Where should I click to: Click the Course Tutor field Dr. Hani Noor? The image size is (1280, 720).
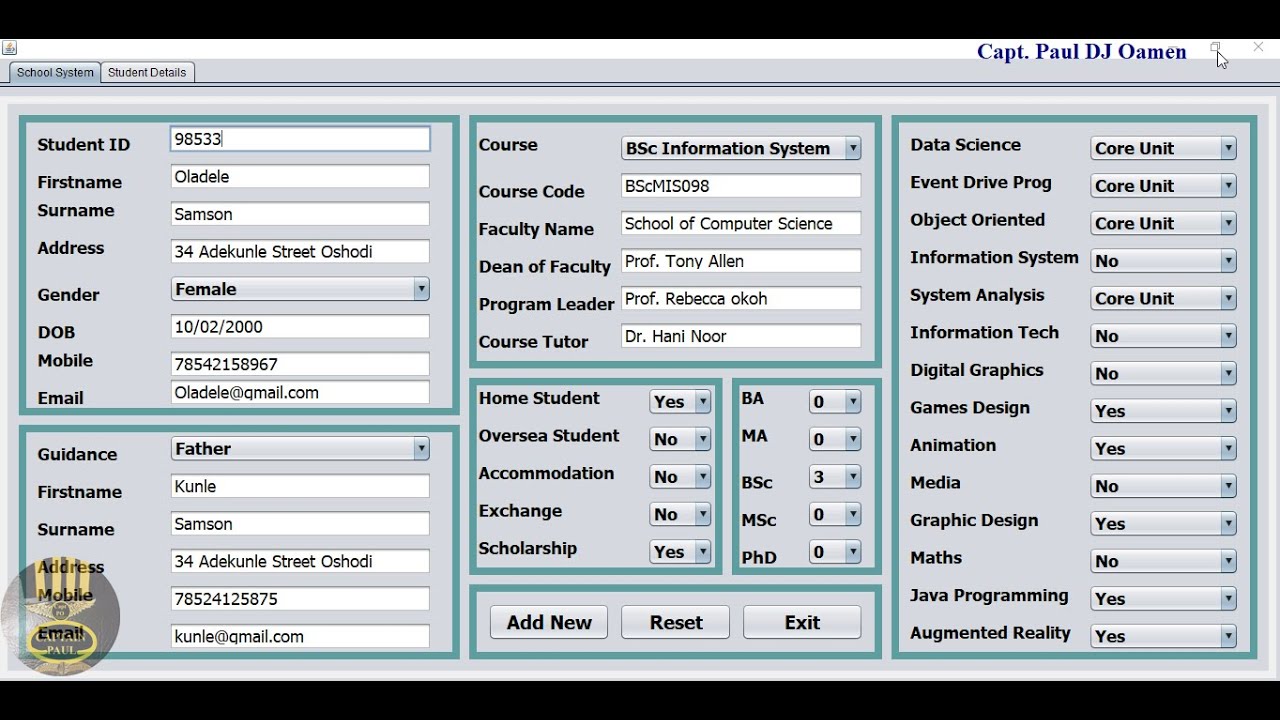(741, 337)
